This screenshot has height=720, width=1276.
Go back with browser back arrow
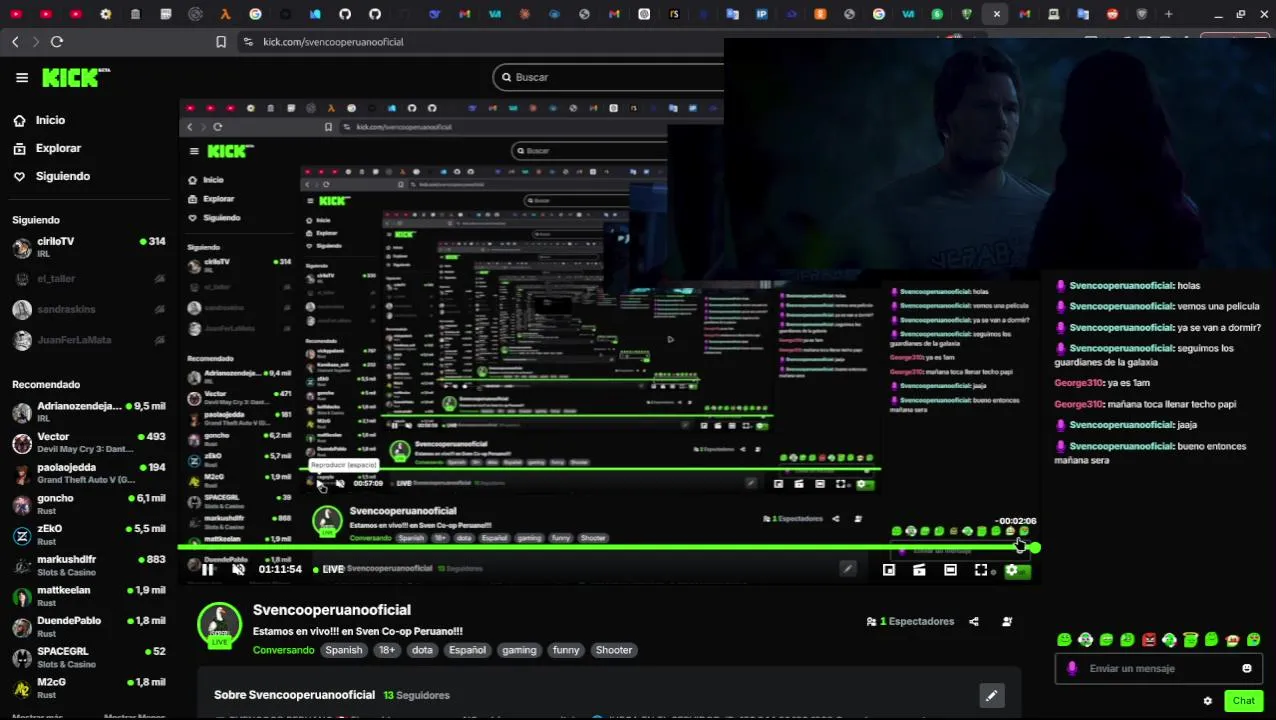15,41
